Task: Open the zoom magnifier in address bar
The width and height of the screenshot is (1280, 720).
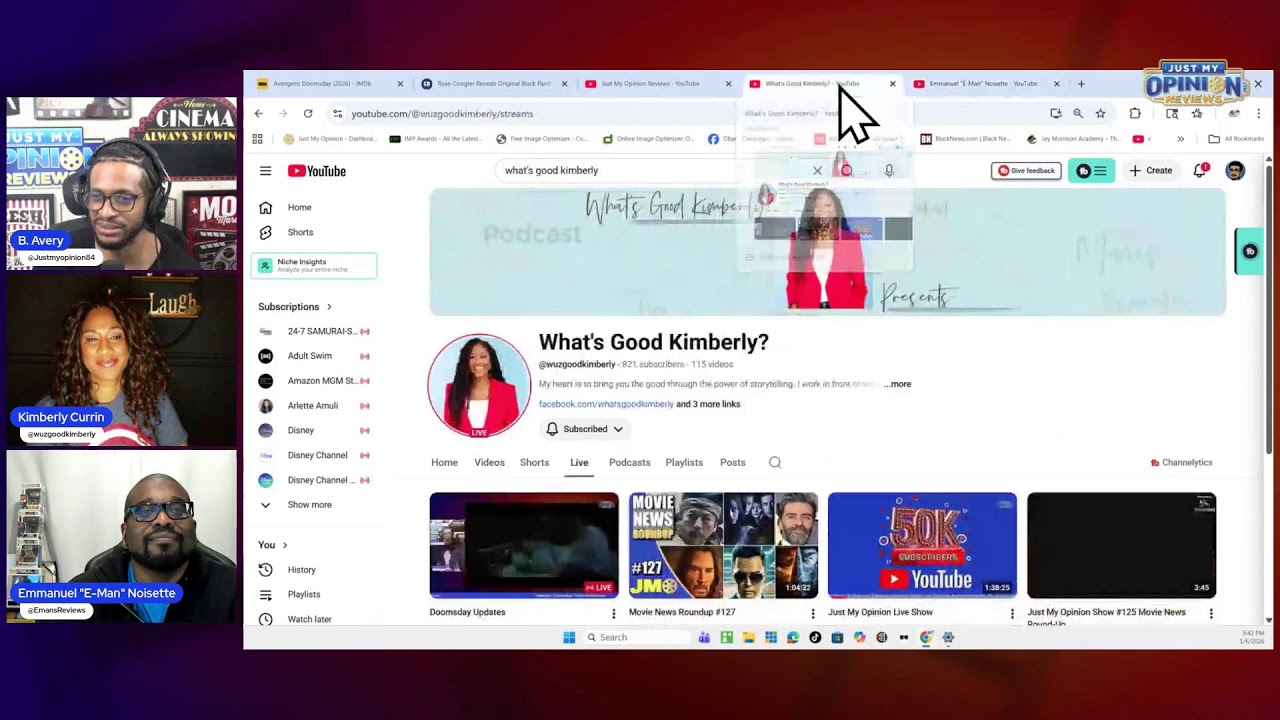Action: (x=1078, y=114)
